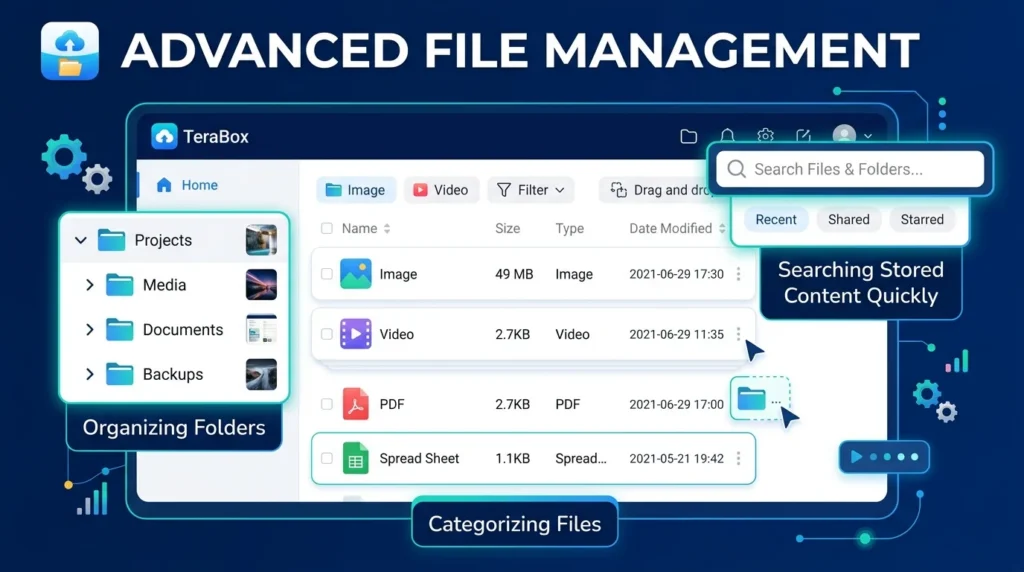Viewport: 1024px width, 572px height.
Task: Open the Media folder thumbnail
Action: point(261,285)
